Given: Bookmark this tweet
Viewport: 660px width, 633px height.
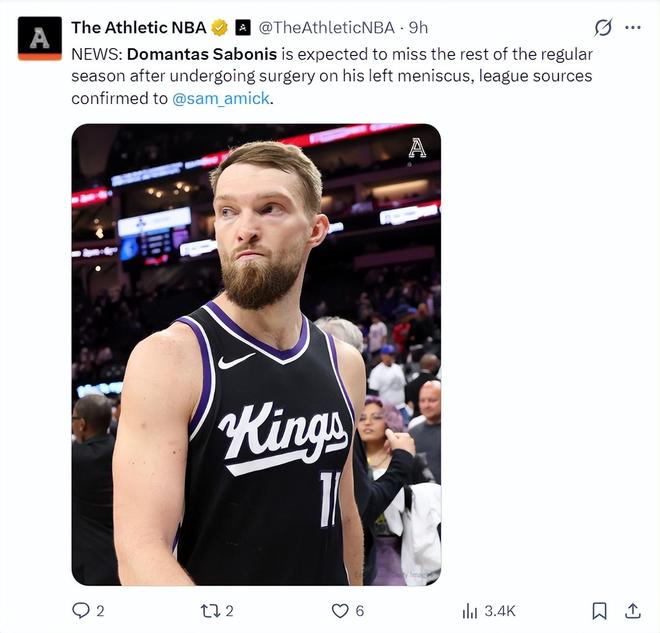Looking at the screenshot, I should pyautogui.click(x=599, y=610).
